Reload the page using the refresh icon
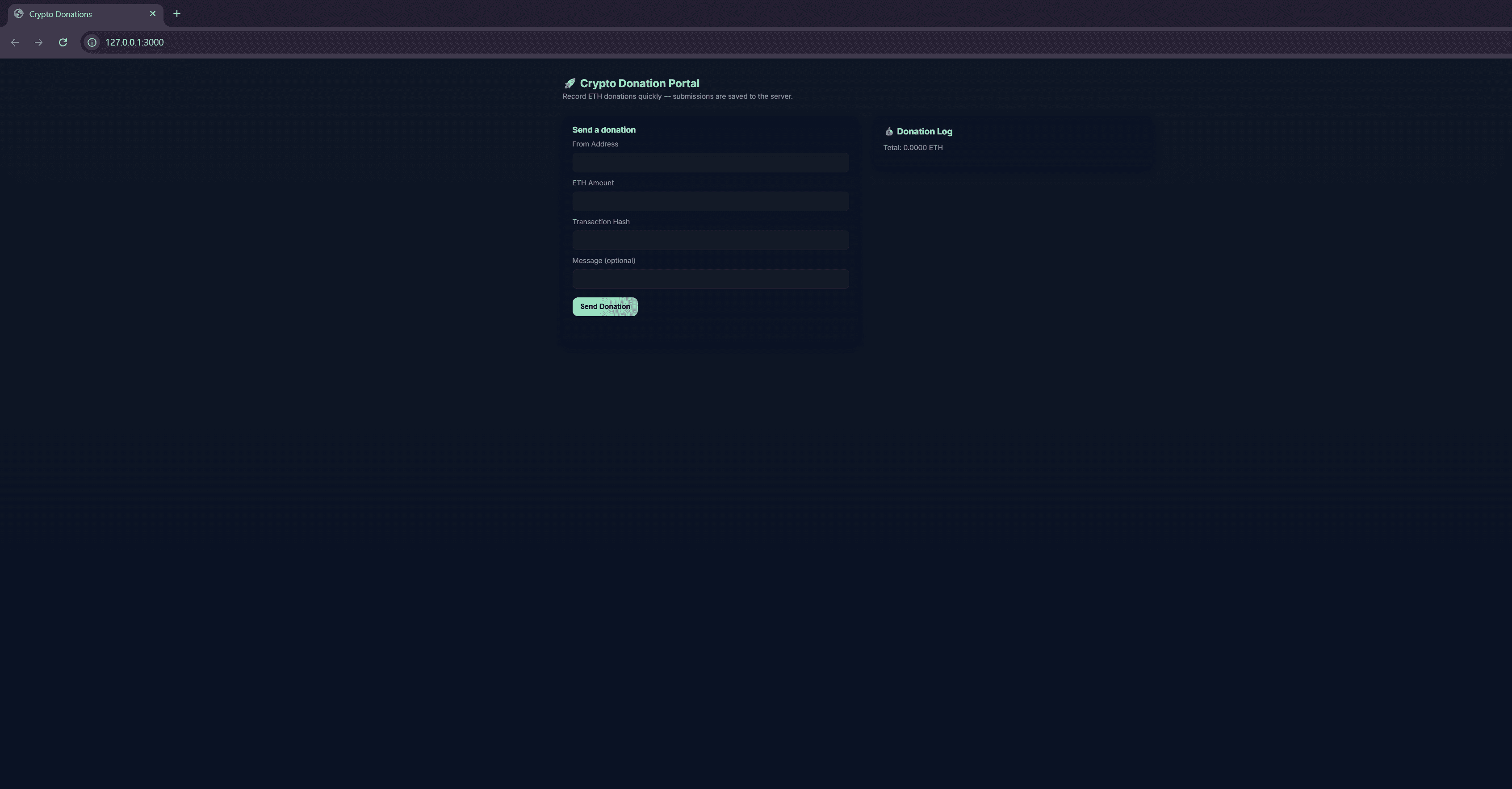1512x789 pixels. [x=63, y=42]
